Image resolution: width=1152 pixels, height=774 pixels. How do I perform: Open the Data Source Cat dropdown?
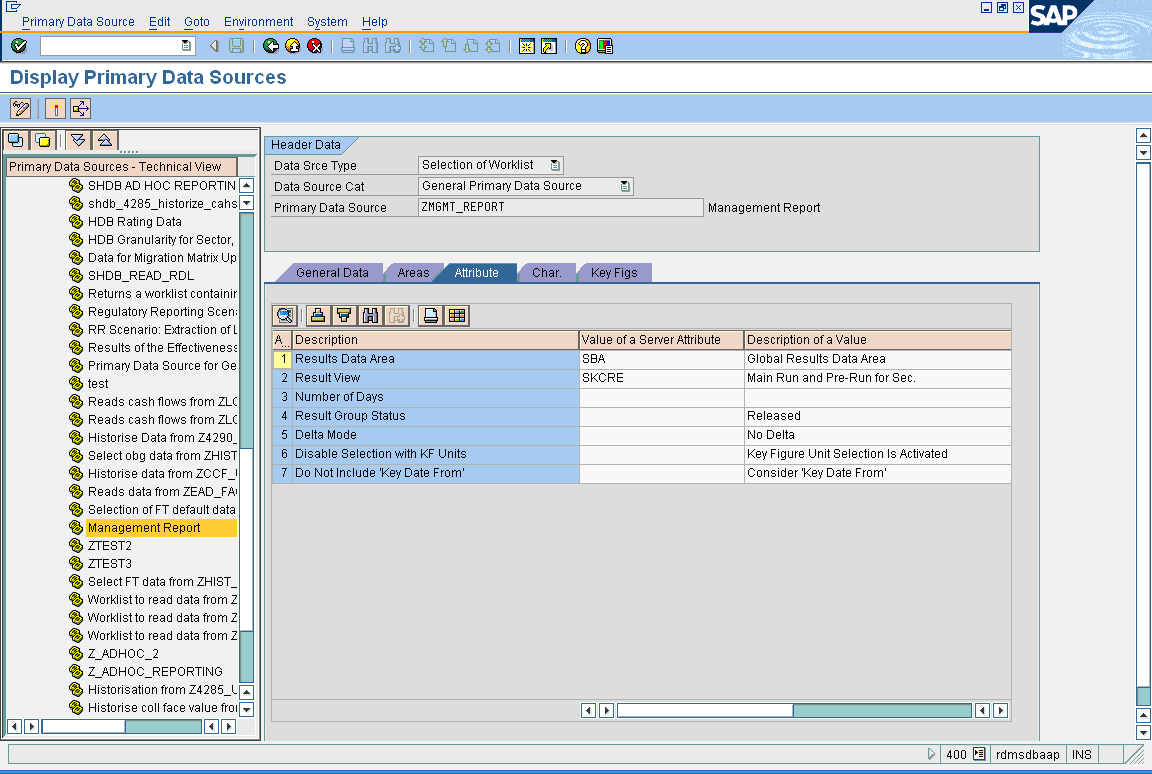pyautogui.click(x=624, y=186)
